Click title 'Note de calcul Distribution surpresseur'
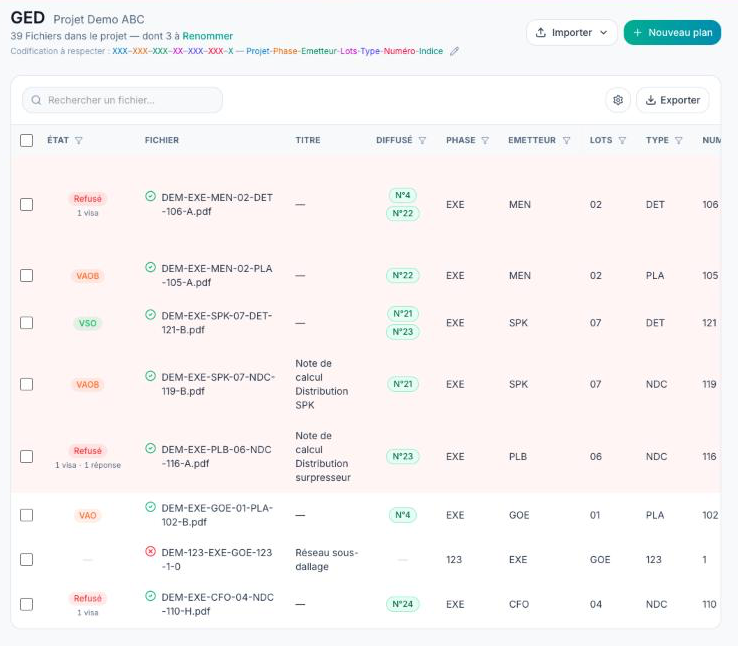This screenshot has height=646, width=738. 323,456
